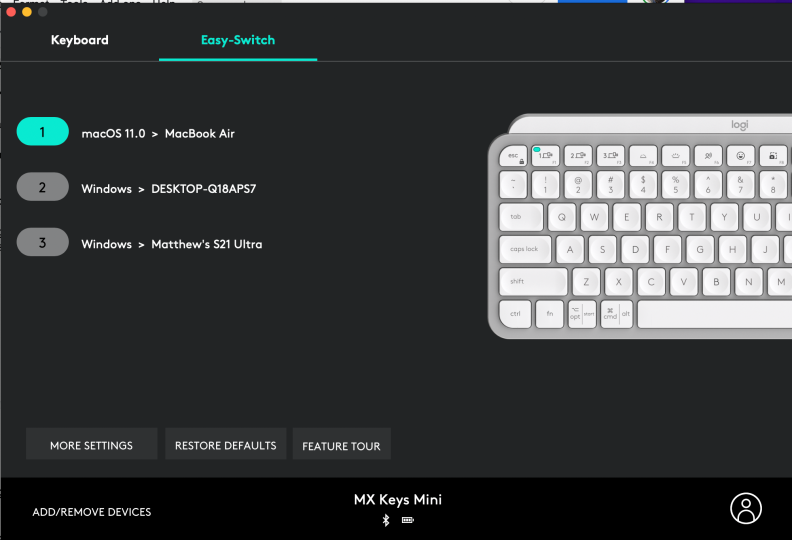Click the ctrl key on keyboard image
The image size is (792, 540).
click(515, 314)
